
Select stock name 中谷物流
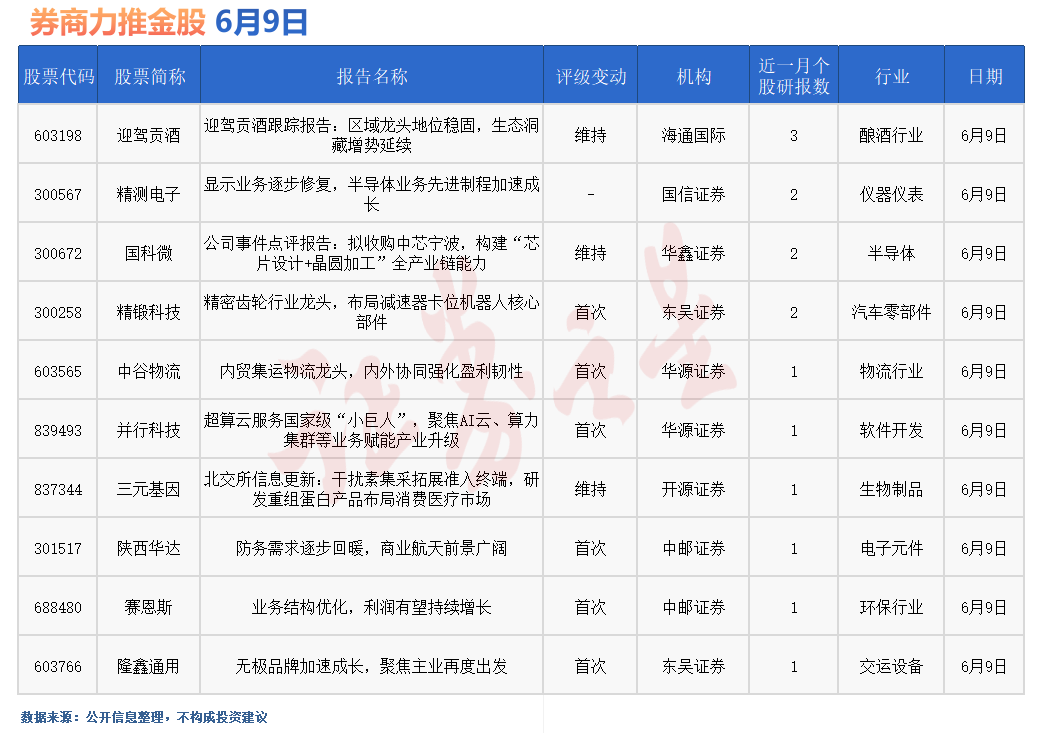[148, 371]
